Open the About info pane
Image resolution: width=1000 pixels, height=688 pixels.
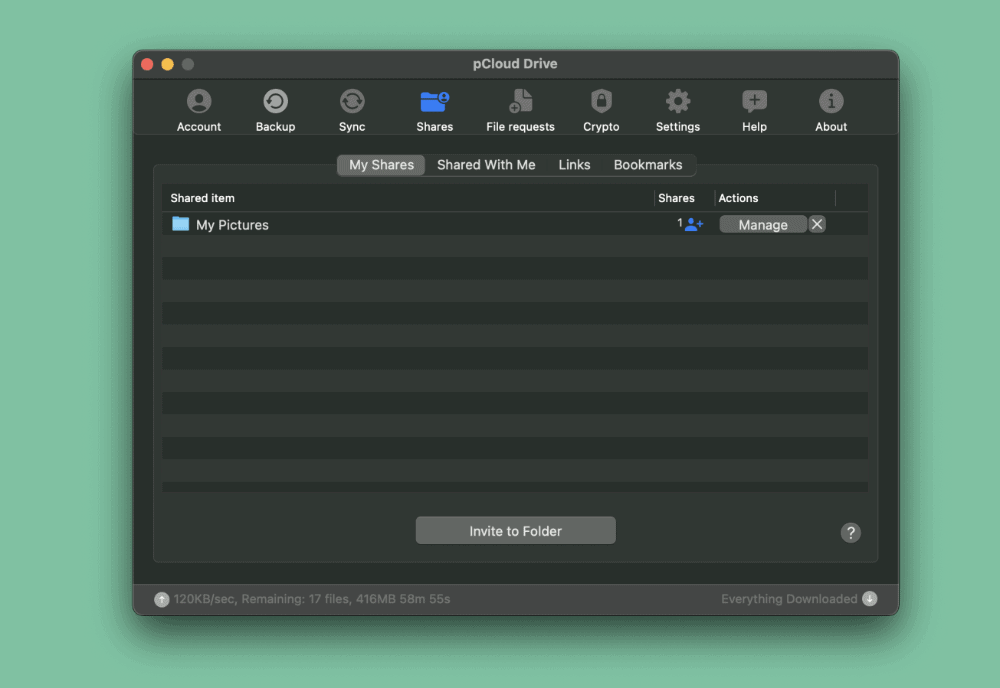[x=831, y=110]
